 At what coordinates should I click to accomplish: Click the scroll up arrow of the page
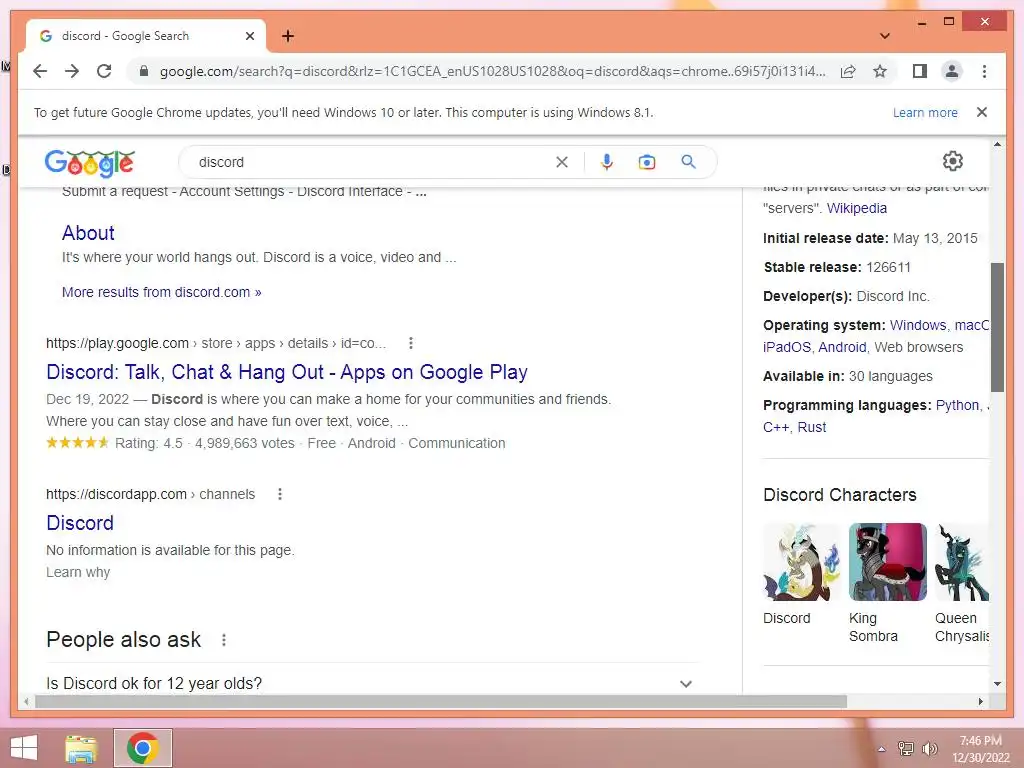pos(997,144)
